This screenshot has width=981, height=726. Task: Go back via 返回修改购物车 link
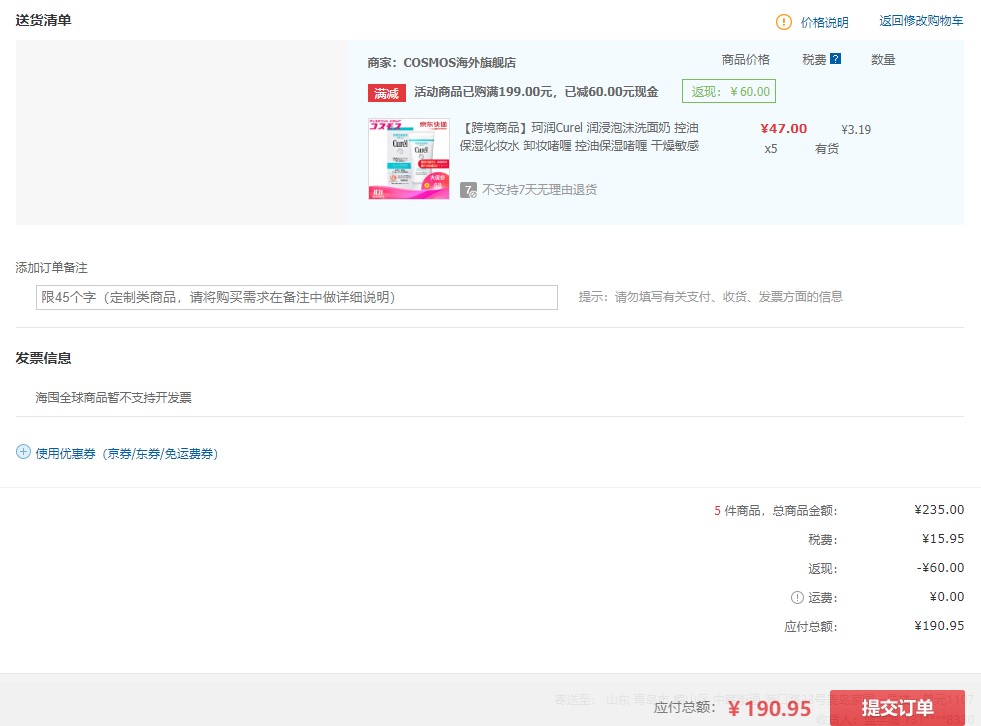click(x=921, y=21)
